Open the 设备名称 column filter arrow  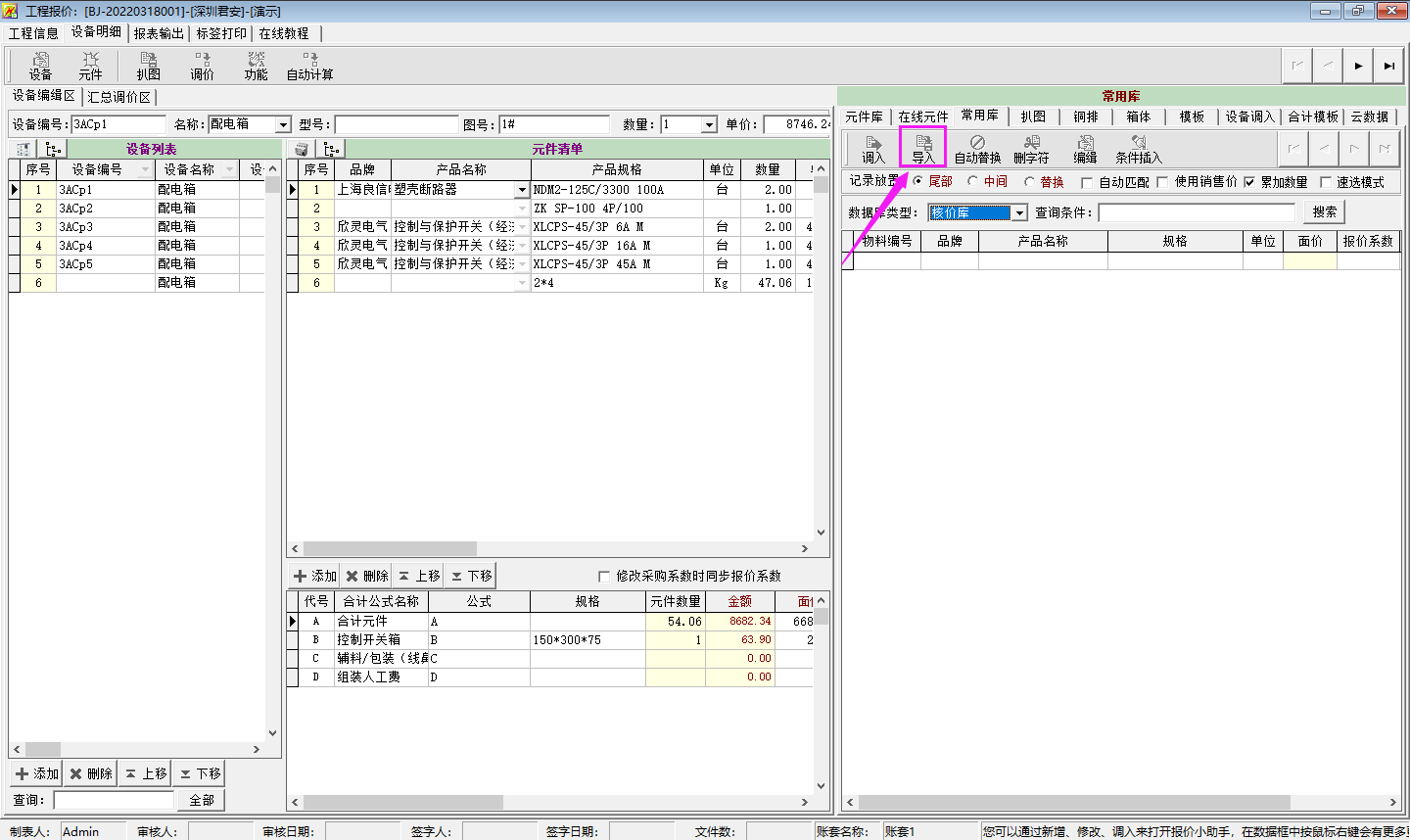(230, 169)
